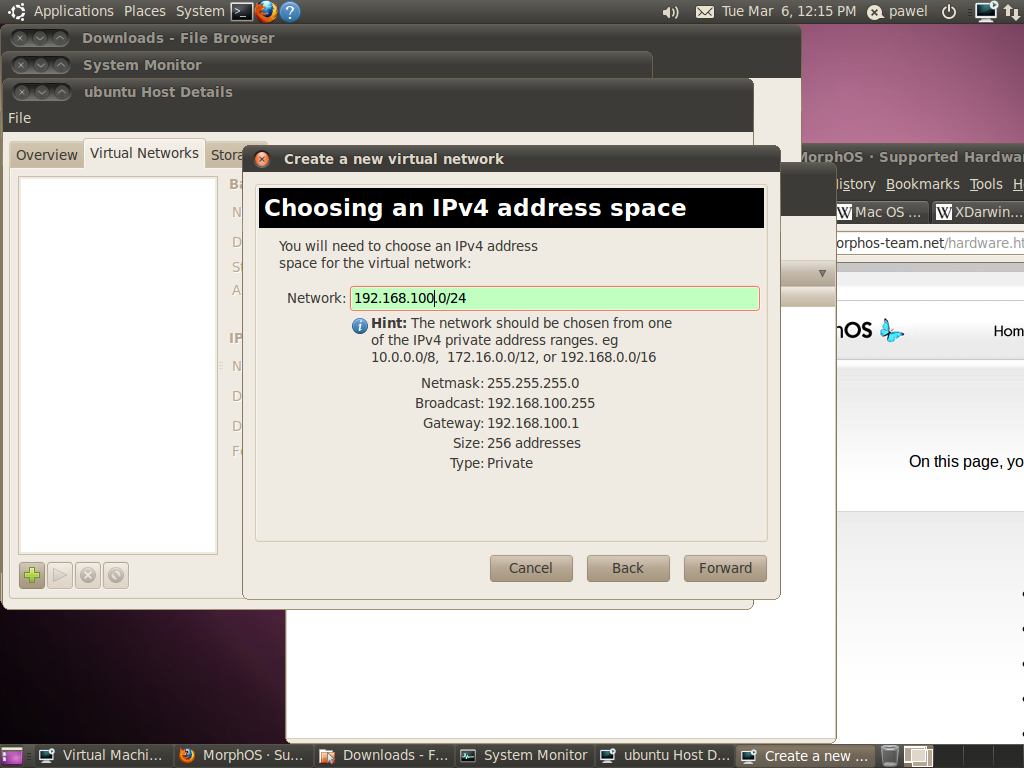Open the Places menu
Screen dimensions: 1024x768
coord(145,11)
